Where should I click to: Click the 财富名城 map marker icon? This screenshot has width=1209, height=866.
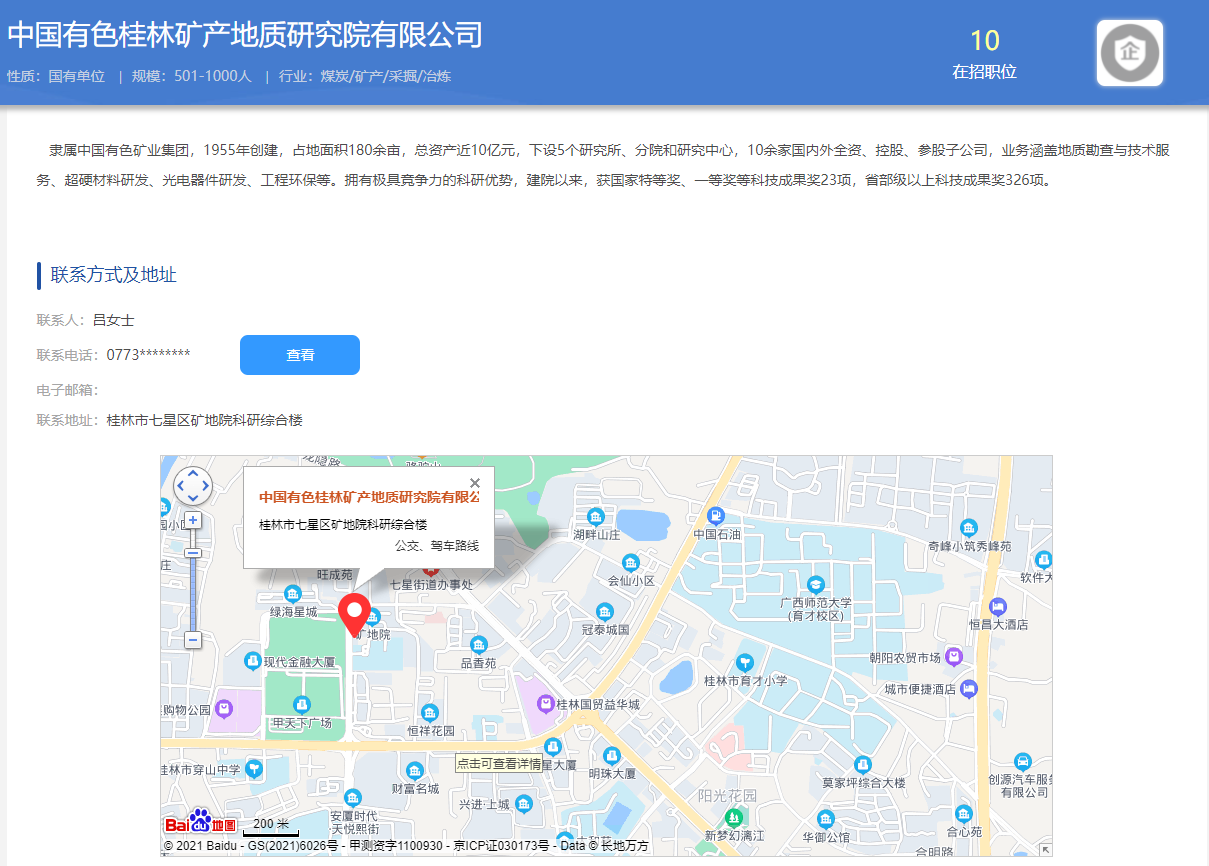click(415, 770)
